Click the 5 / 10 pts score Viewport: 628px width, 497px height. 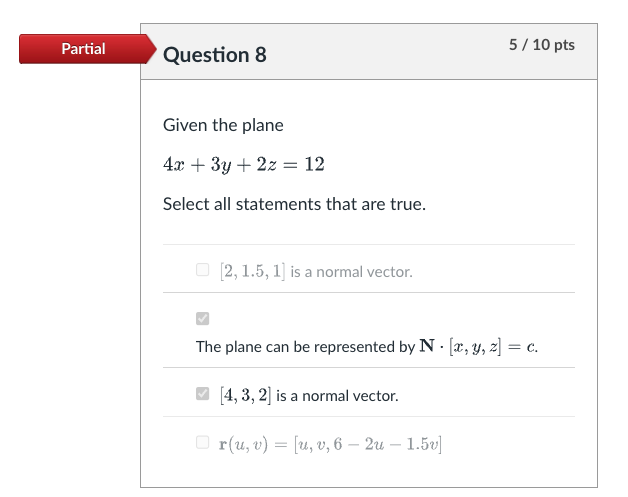click(541, 45)
